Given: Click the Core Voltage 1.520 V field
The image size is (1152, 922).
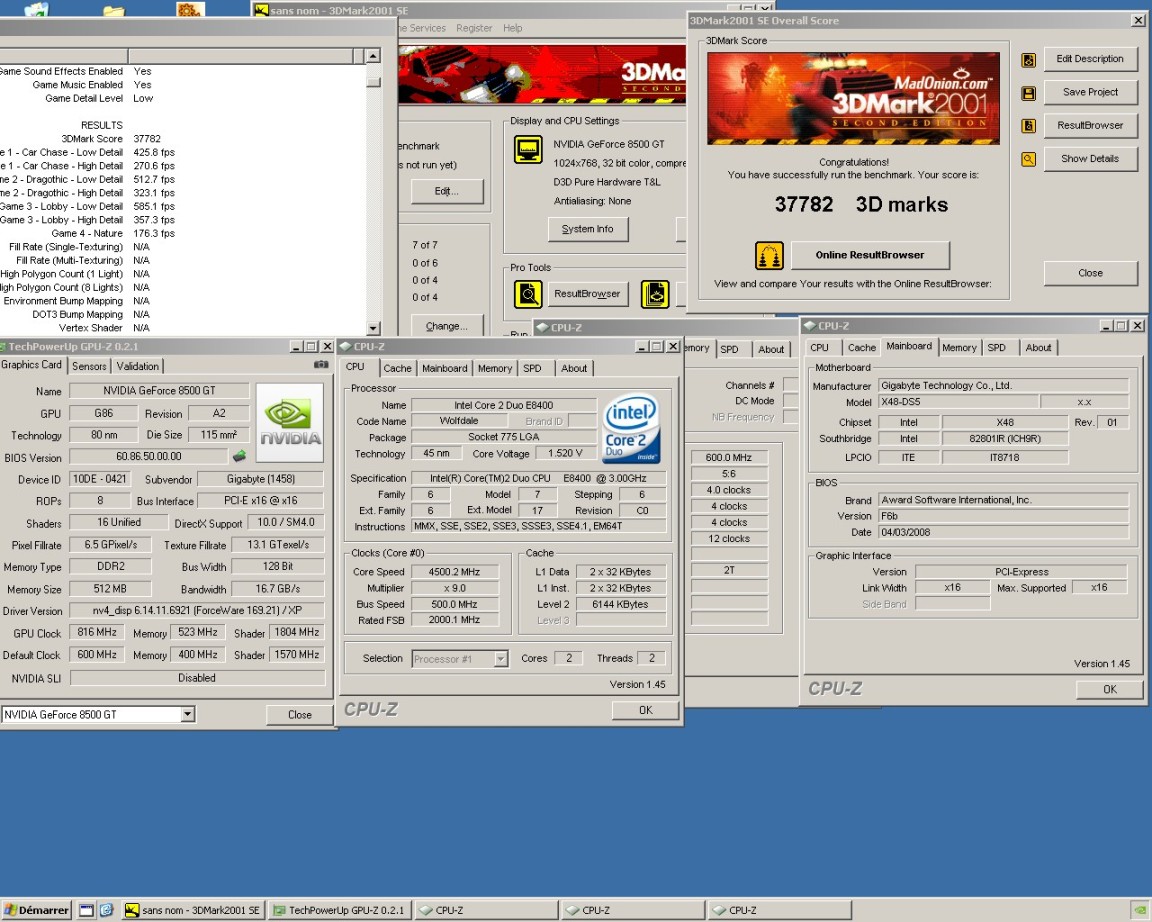Looking at the screenshot, I should pyautogui.click(x=565, y=453).
